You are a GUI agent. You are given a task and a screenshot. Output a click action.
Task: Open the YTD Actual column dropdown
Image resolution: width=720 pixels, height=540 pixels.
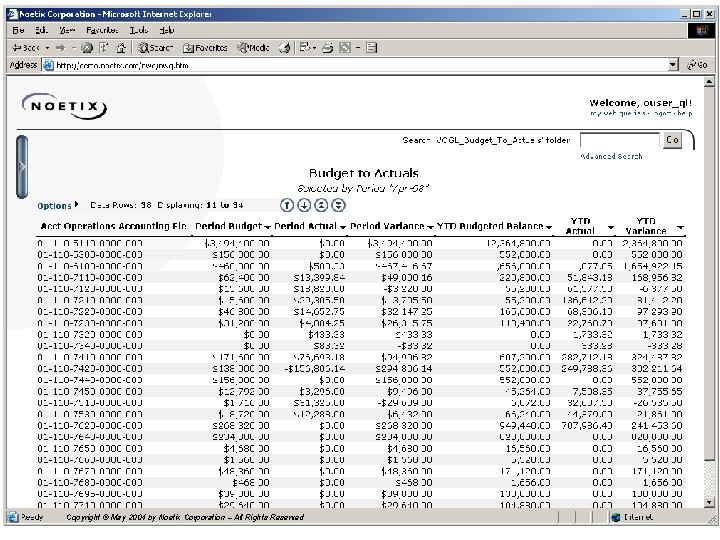coord(611,227)
